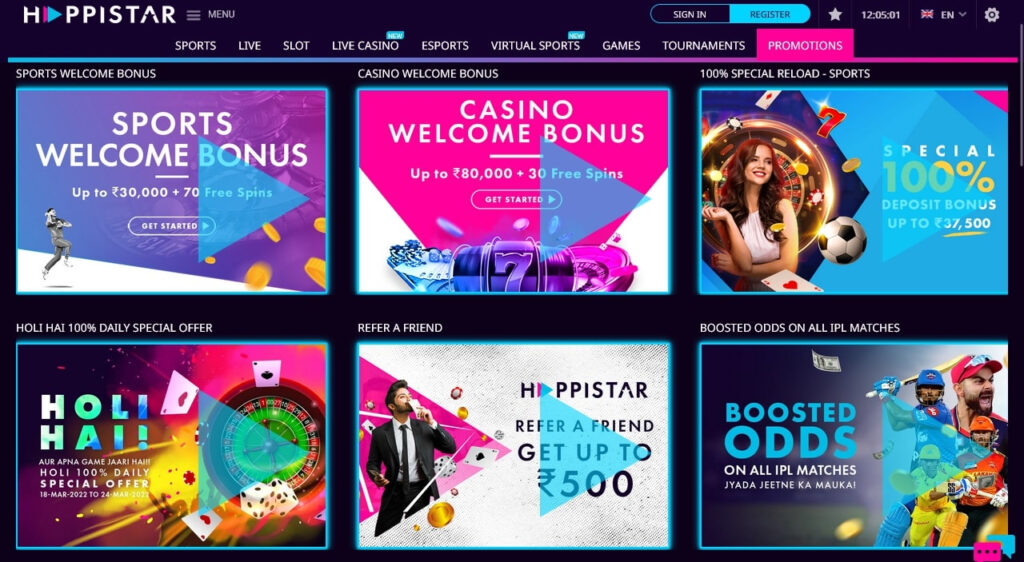Open the SPORTS tab
1024x562 pixels.
pos(195,46)
